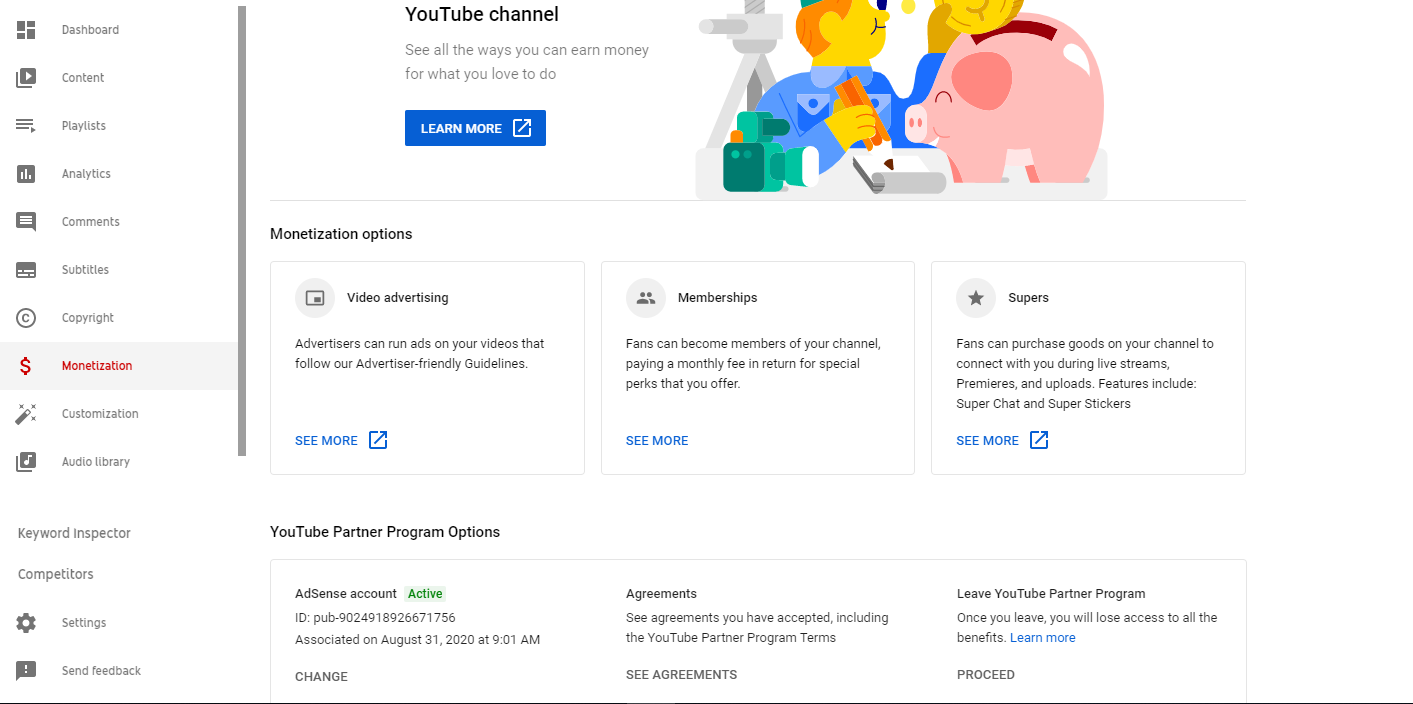Click SEE AGREEMENTS button
1413x704 pixels.
click(681, 675)
